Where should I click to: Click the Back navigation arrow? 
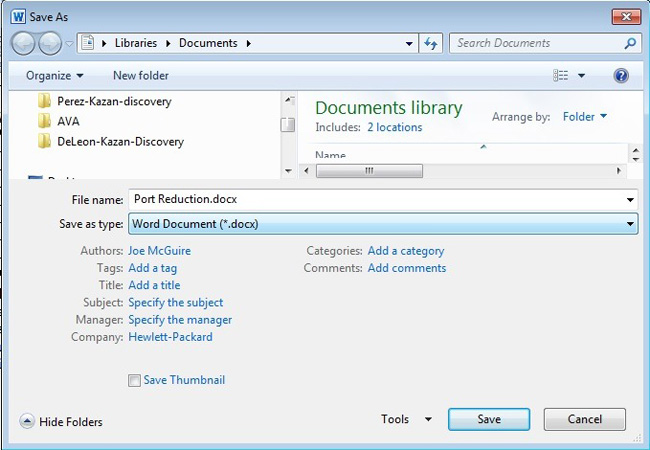coord(24,44)
